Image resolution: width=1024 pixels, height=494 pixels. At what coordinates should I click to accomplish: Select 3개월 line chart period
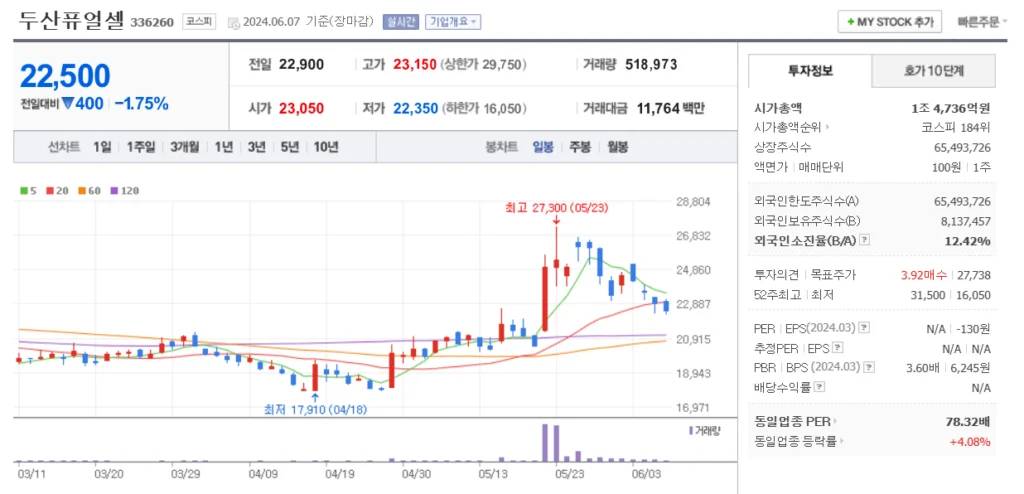[x=185, y=147]
